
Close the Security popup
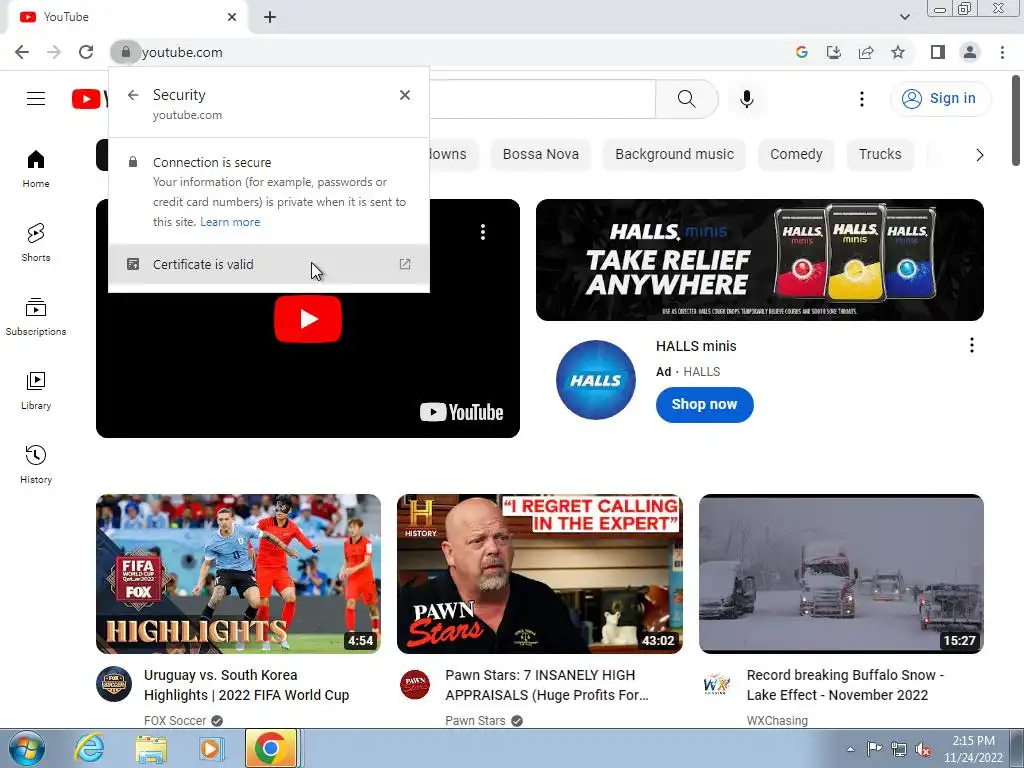(405, 95)
